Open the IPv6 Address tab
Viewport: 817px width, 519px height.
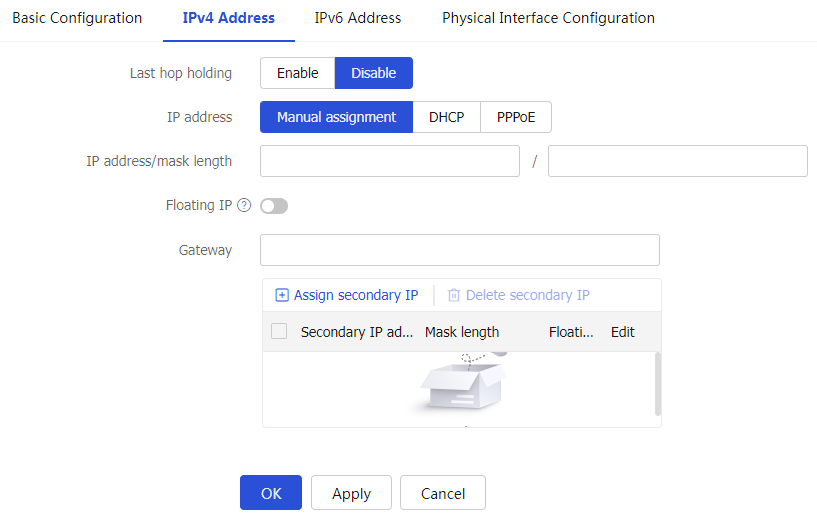[358, 18]
